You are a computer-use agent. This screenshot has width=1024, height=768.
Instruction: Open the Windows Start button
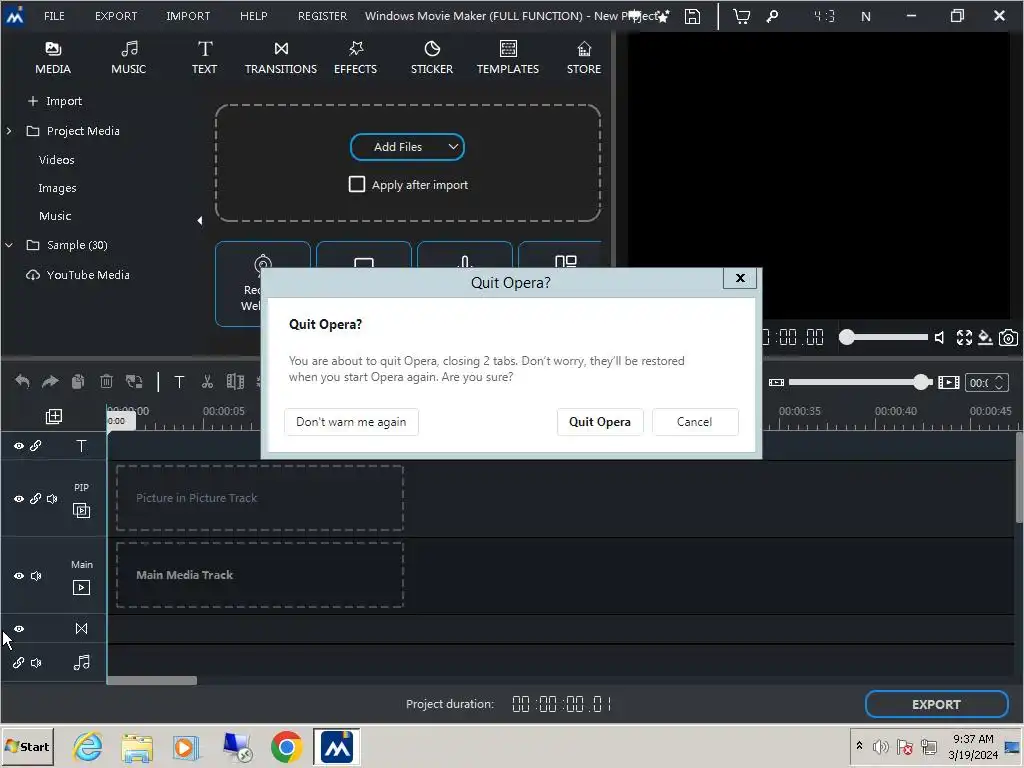pos(27,747)
